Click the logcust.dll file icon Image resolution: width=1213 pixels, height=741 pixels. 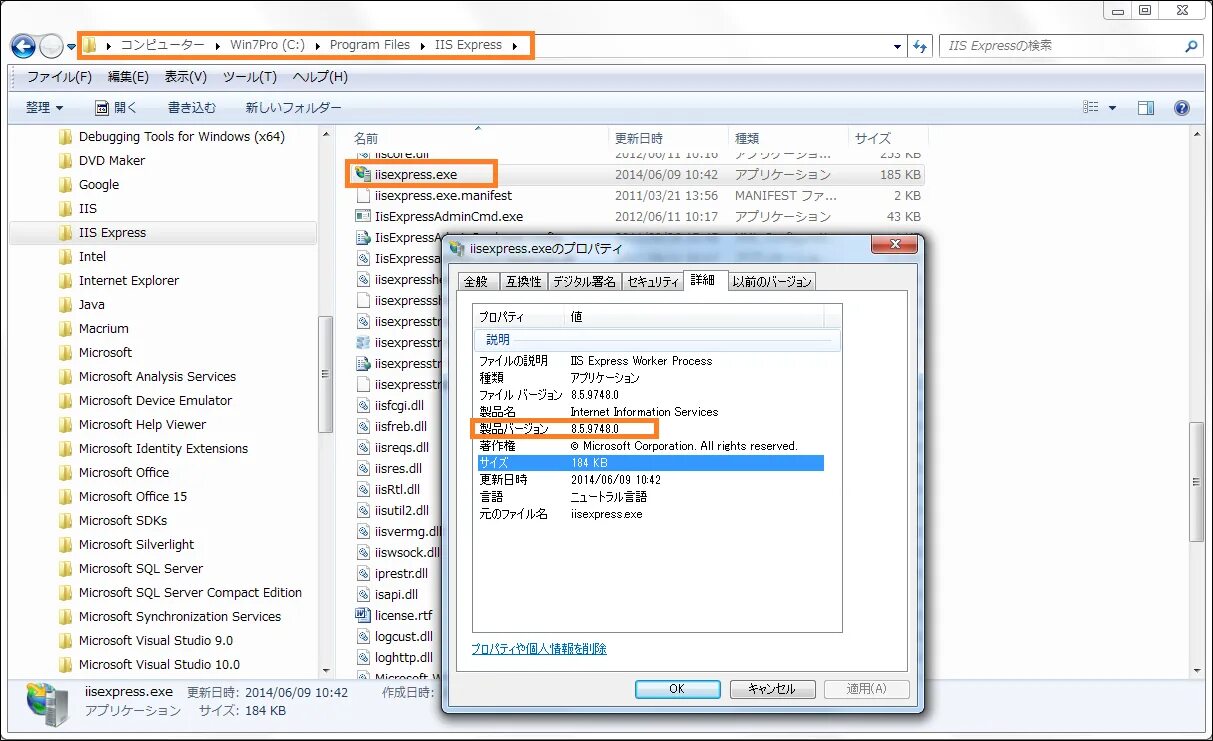pyautogui.click(x=364, y=637)
